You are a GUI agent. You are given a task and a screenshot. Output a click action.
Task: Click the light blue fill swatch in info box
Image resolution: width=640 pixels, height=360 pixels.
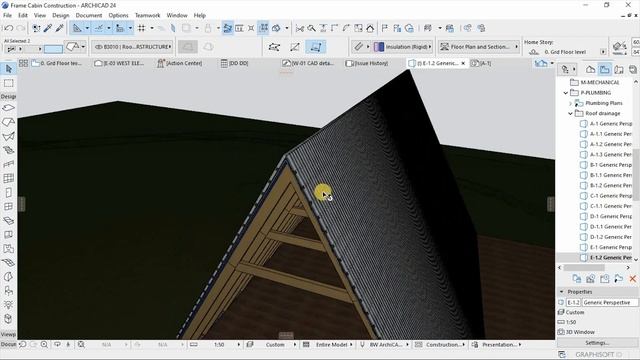53,49
